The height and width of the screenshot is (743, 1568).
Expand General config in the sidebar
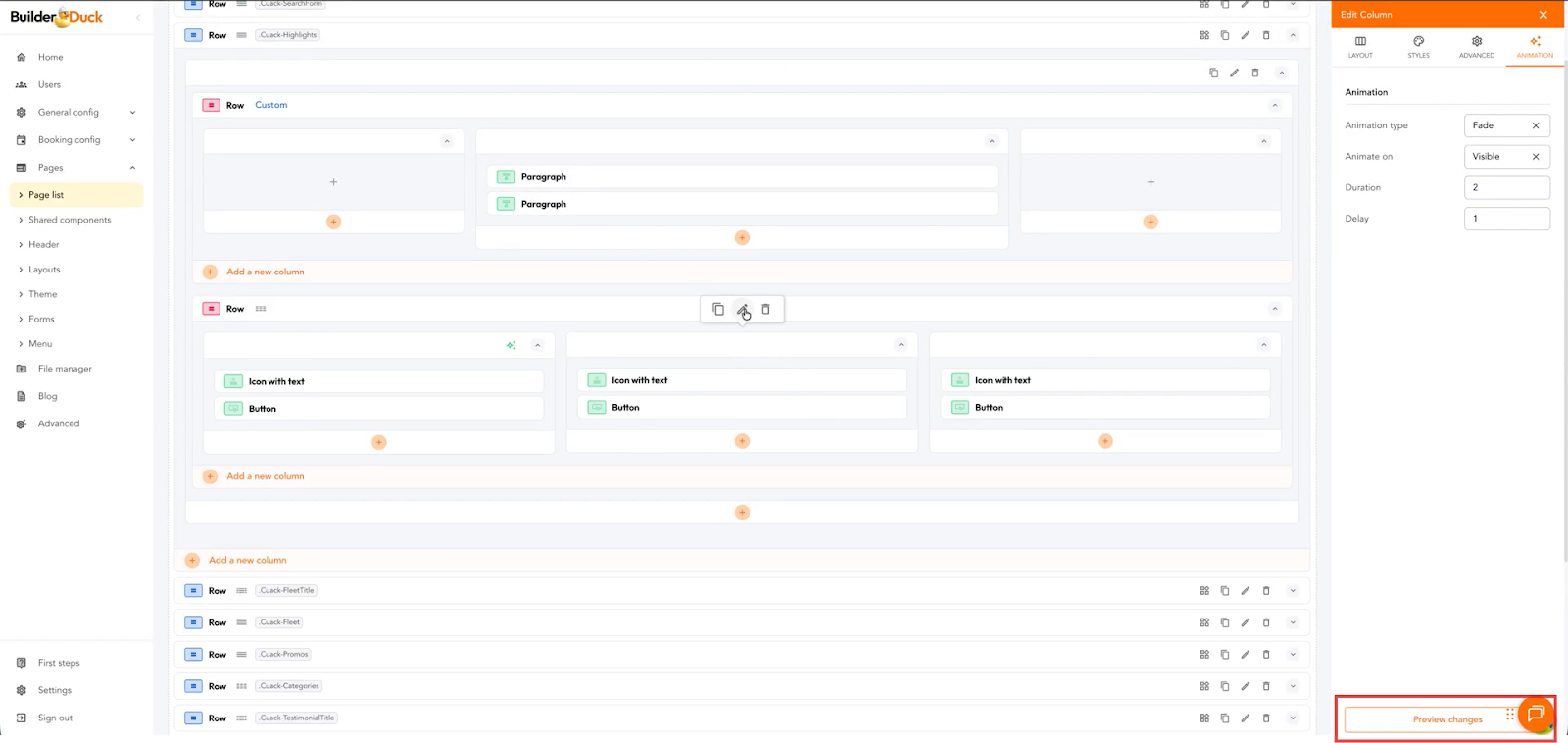pyautogui.click(x=132, y=113)
